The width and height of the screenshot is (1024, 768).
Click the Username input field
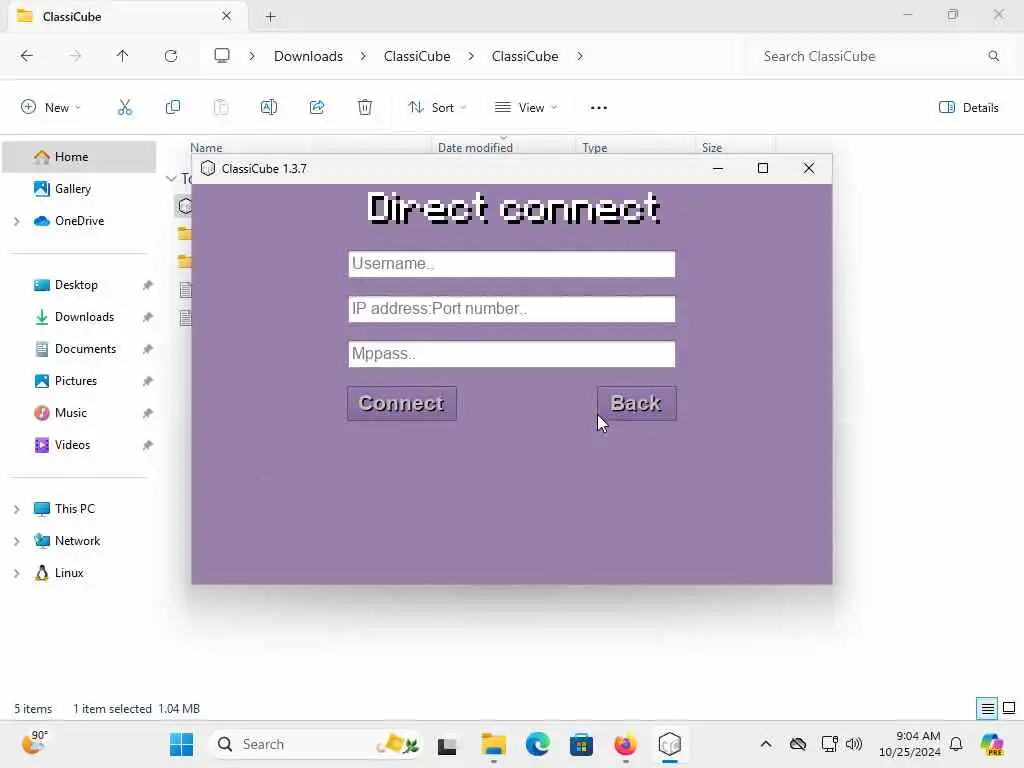click(x=511, y=264)
